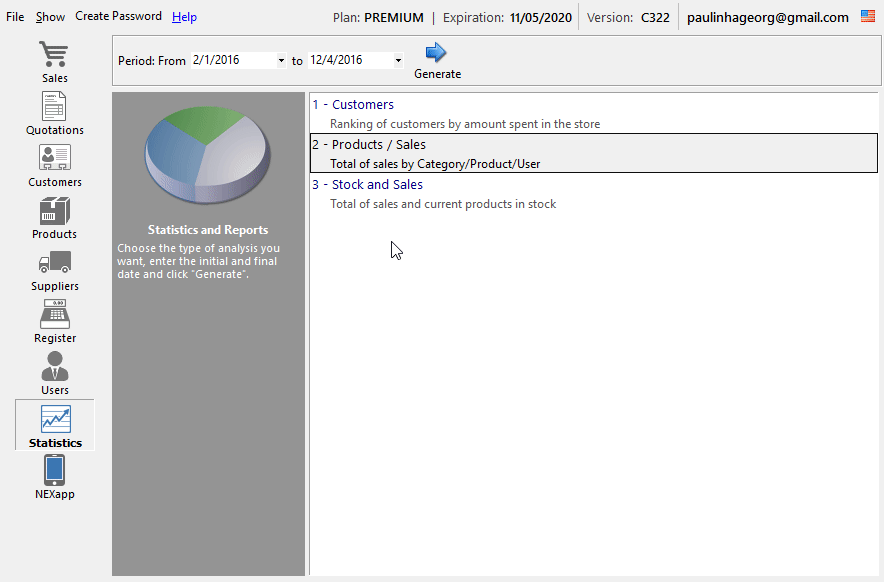Click the paulinhageorg@gmail.com account text
The width and height of the screenshot is (884, 582).
coord(767,17)
